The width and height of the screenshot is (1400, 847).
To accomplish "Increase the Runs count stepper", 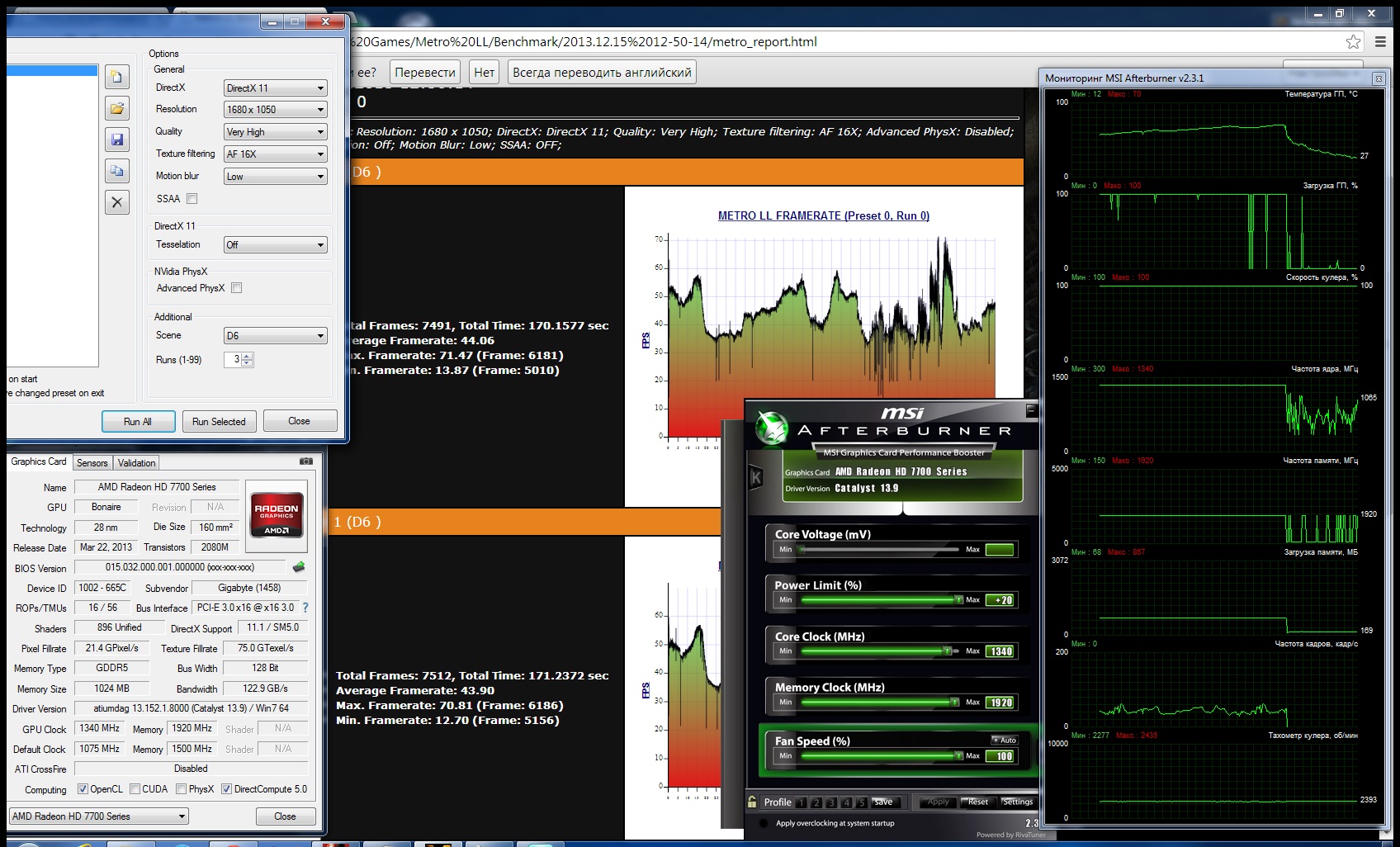I will [x=248, y=356].
